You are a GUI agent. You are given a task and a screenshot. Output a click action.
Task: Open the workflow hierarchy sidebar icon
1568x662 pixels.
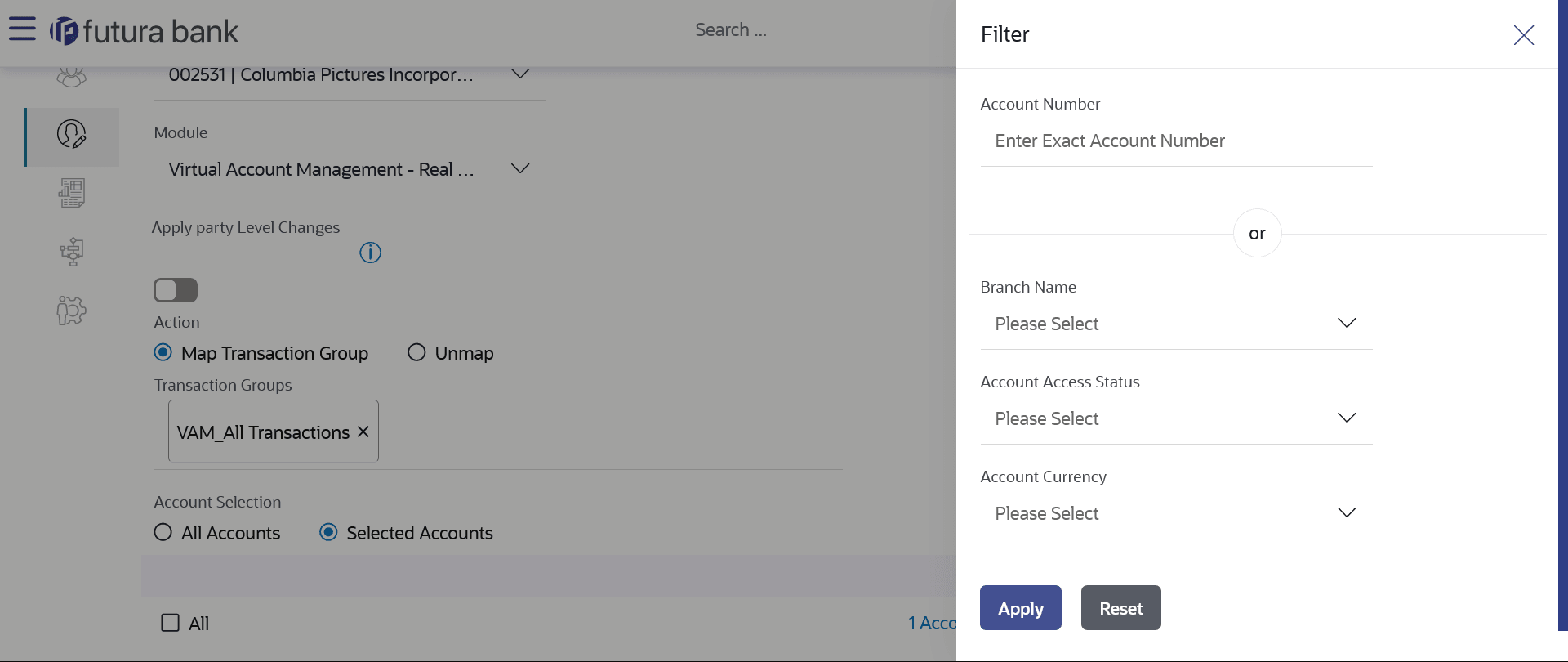72,252
